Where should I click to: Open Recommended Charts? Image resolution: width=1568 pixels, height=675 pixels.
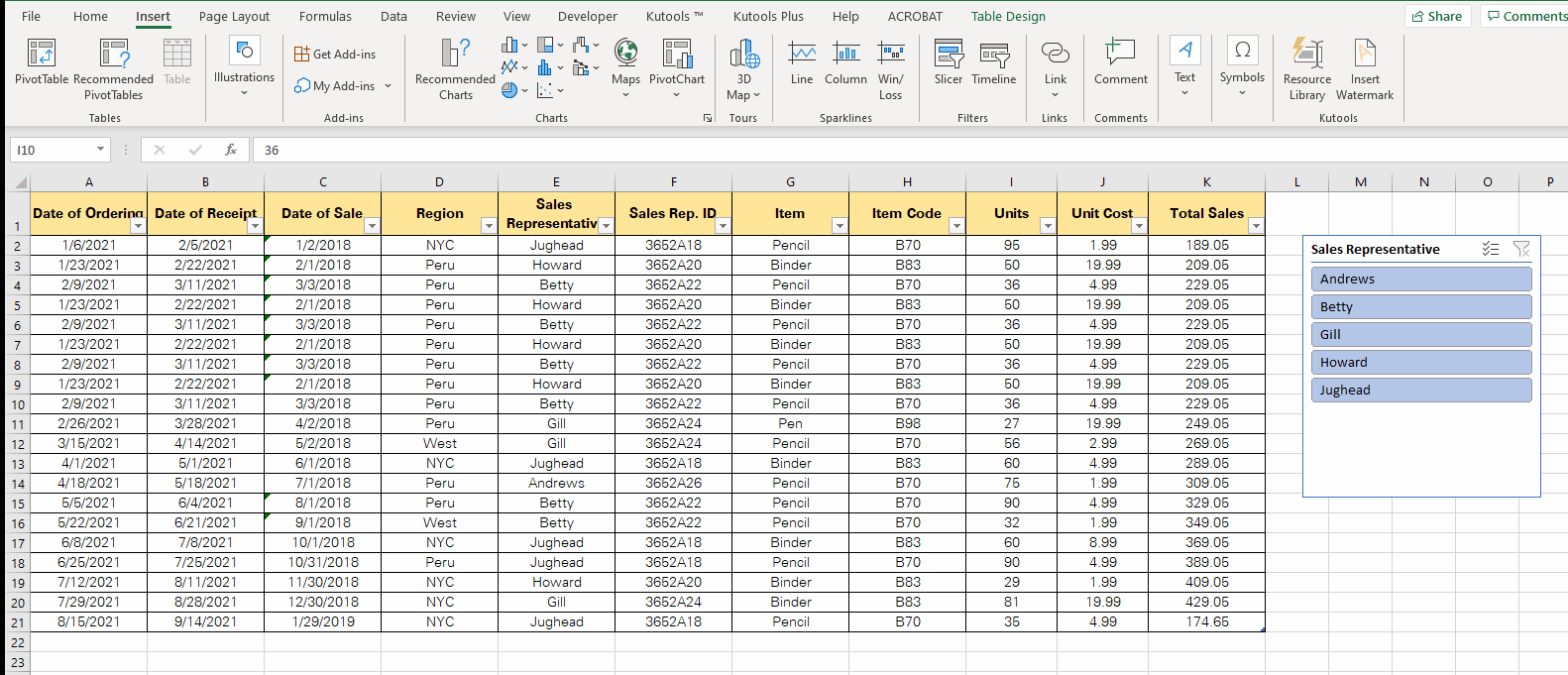pos(455,69)
